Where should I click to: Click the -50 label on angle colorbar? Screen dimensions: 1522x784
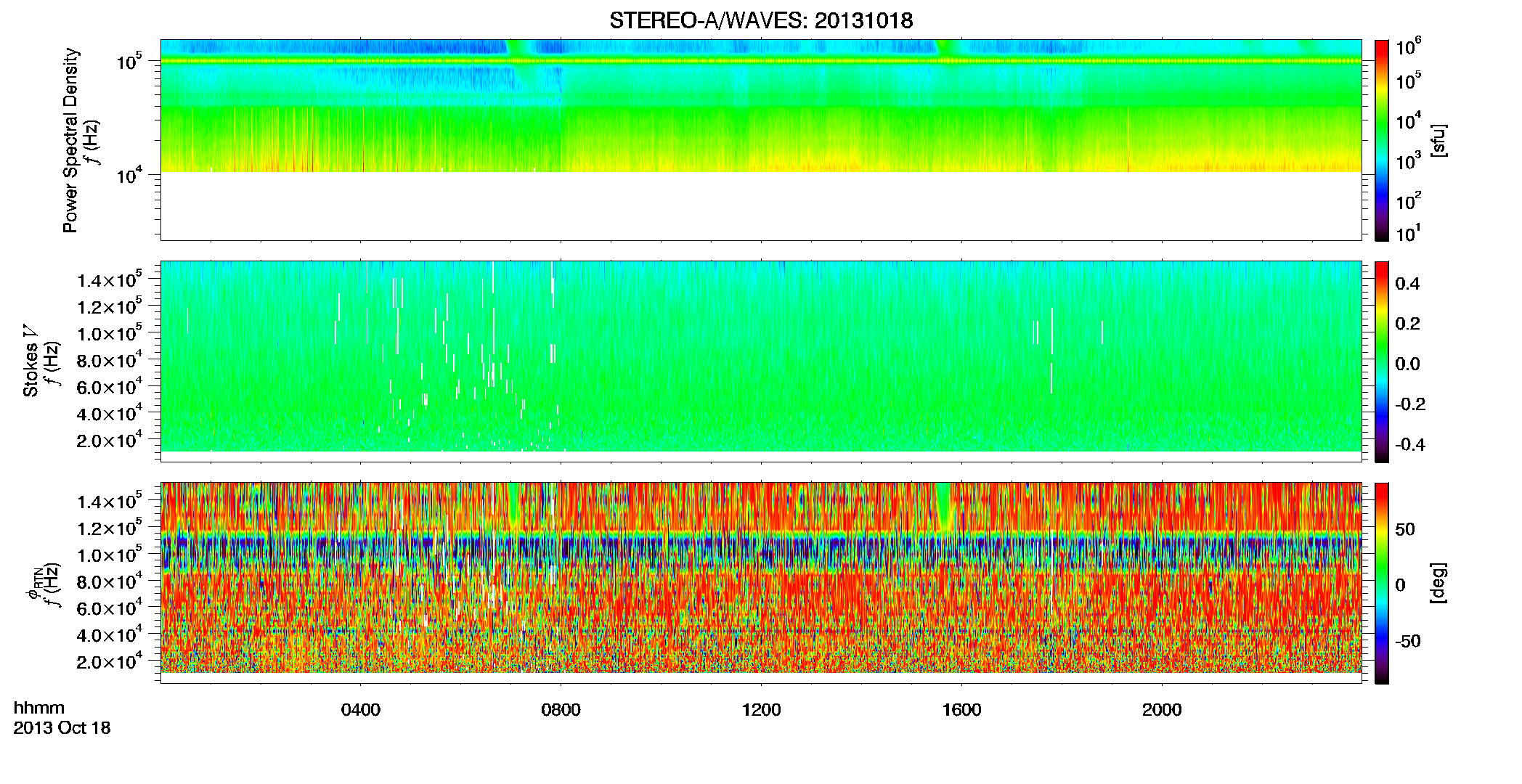[x=1408, y=641]
